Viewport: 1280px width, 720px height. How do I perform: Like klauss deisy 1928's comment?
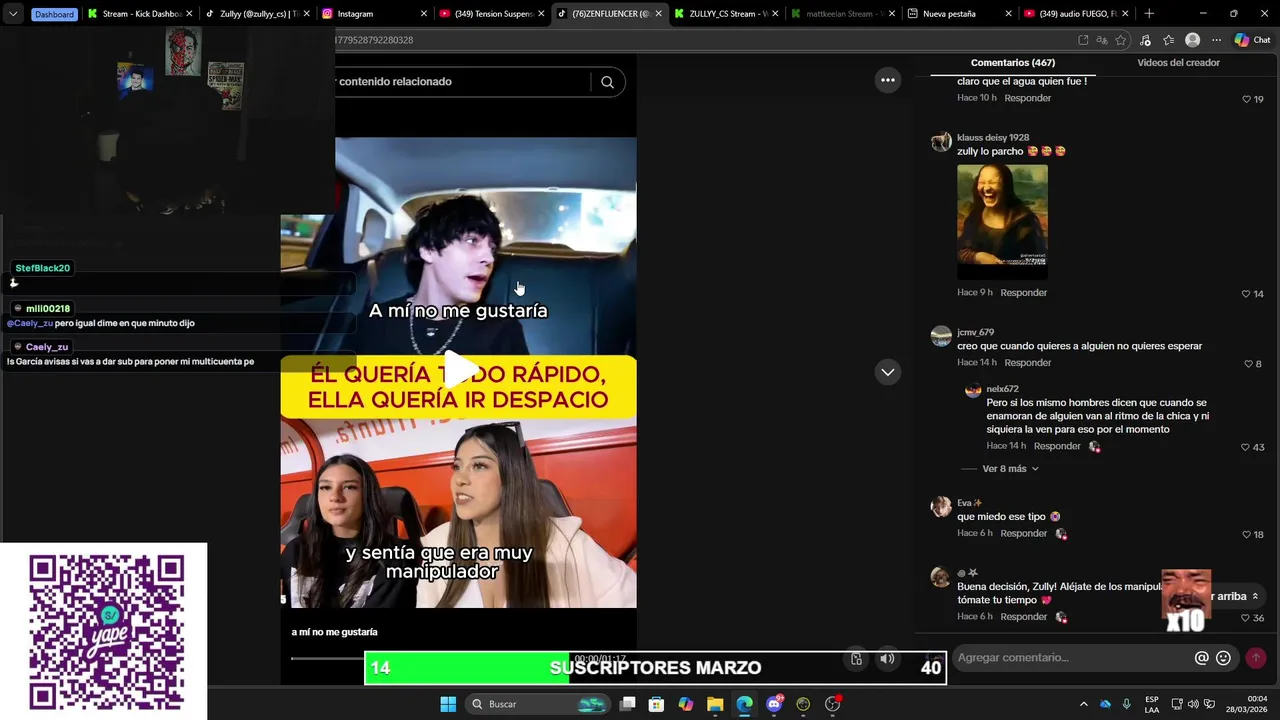1246,294
